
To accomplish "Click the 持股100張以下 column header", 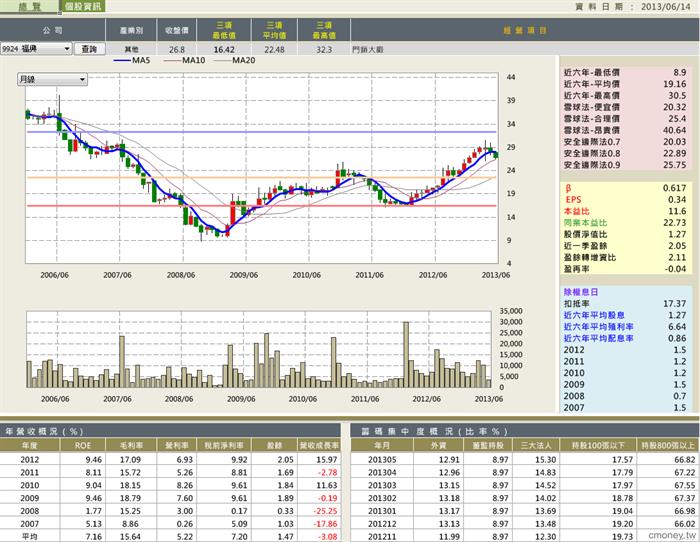I will pos(598,445).
